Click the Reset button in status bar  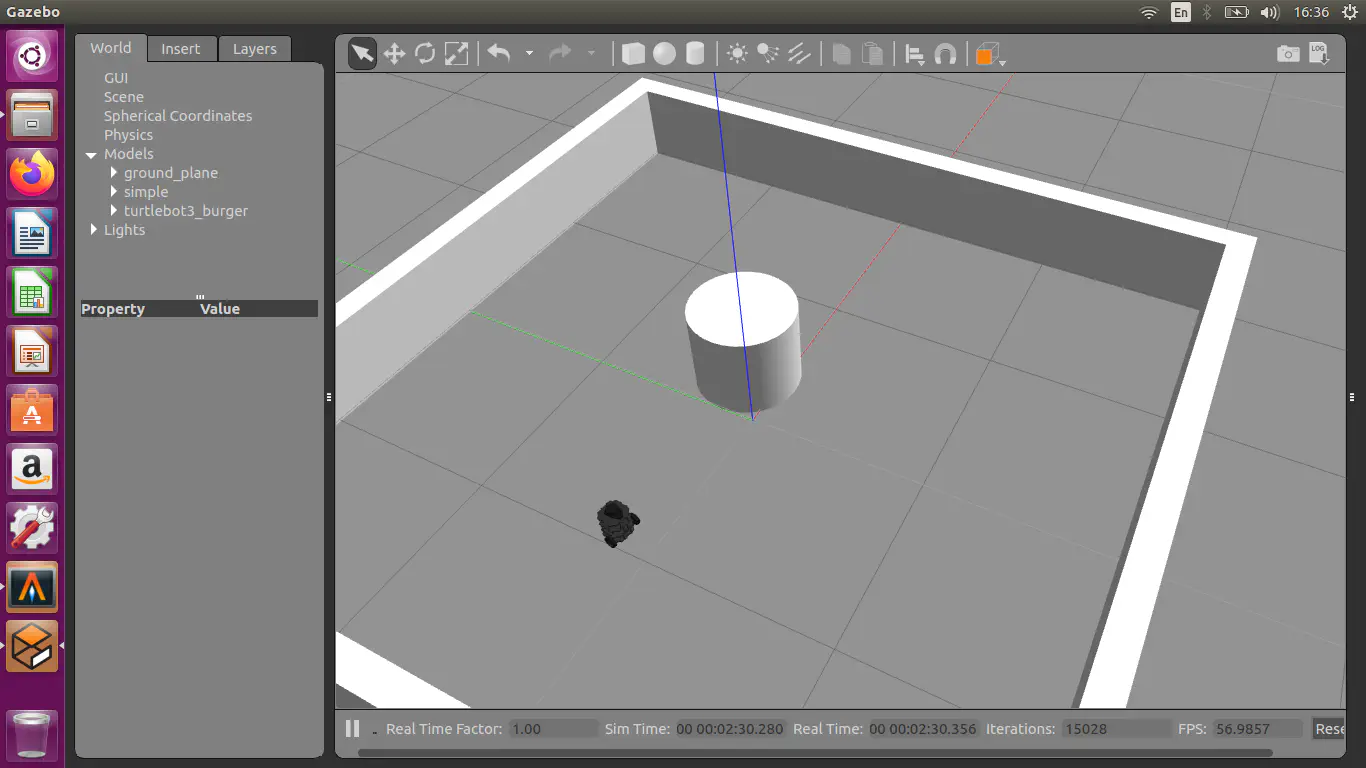(x=1329, y=729)
